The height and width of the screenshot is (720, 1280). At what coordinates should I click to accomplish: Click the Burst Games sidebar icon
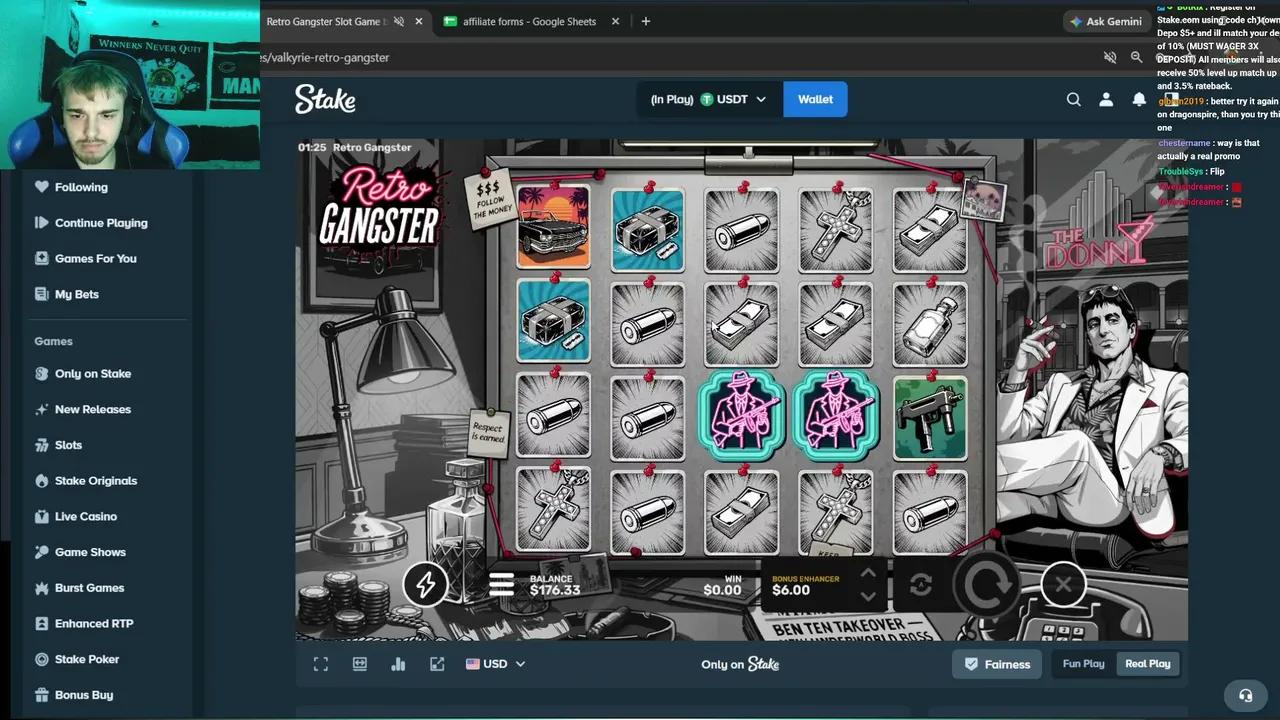(41, 588)
